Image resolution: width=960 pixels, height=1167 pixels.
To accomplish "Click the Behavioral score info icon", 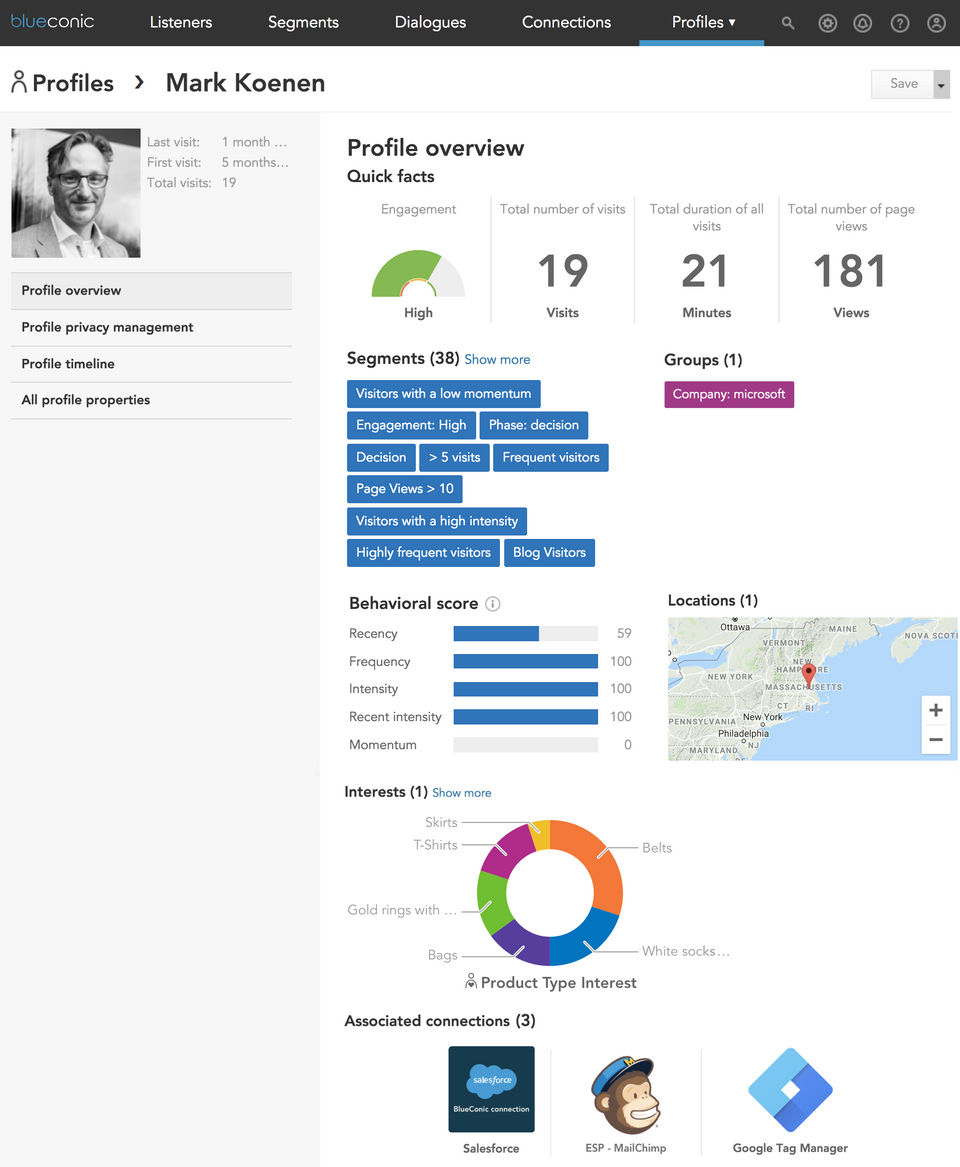I will [493, 604].
